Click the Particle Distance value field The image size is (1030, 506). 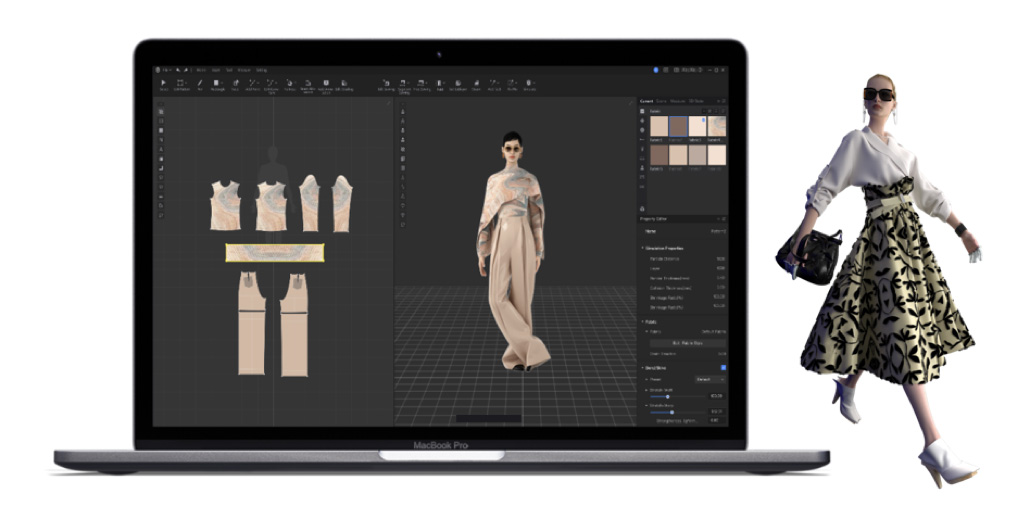(x=721, y=259)
